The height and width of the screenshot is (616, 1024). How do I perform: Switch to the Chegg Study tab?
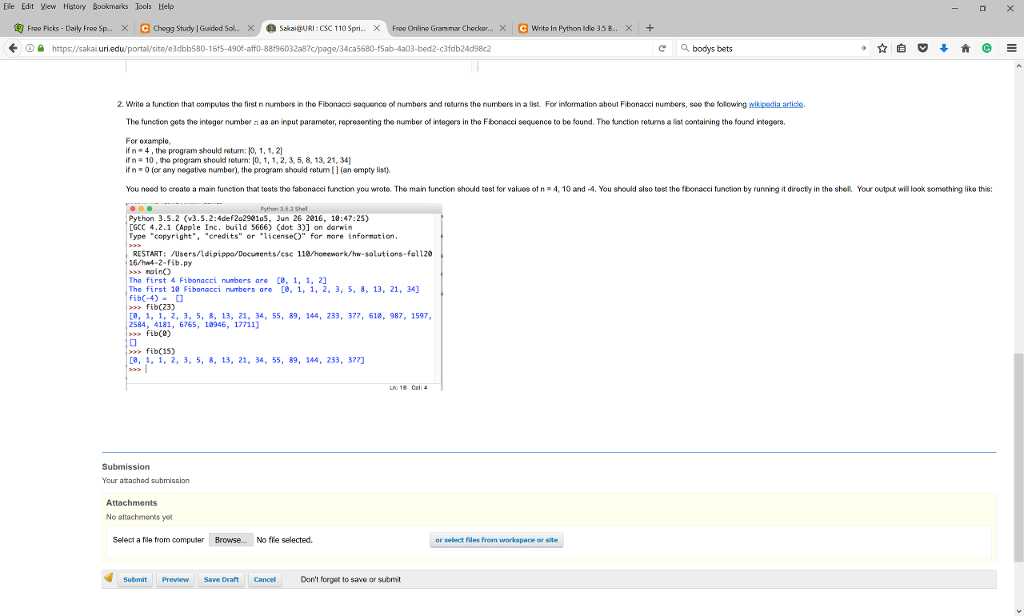[x=195, y=28]
